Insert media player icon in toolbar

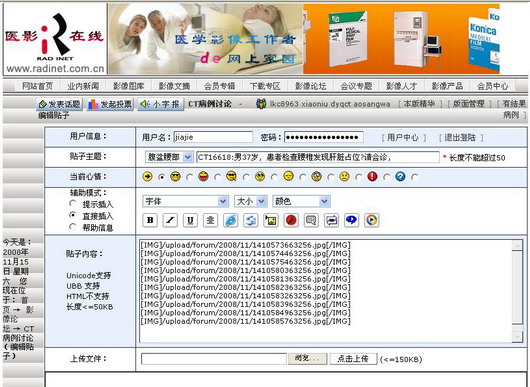coord(371,220)
